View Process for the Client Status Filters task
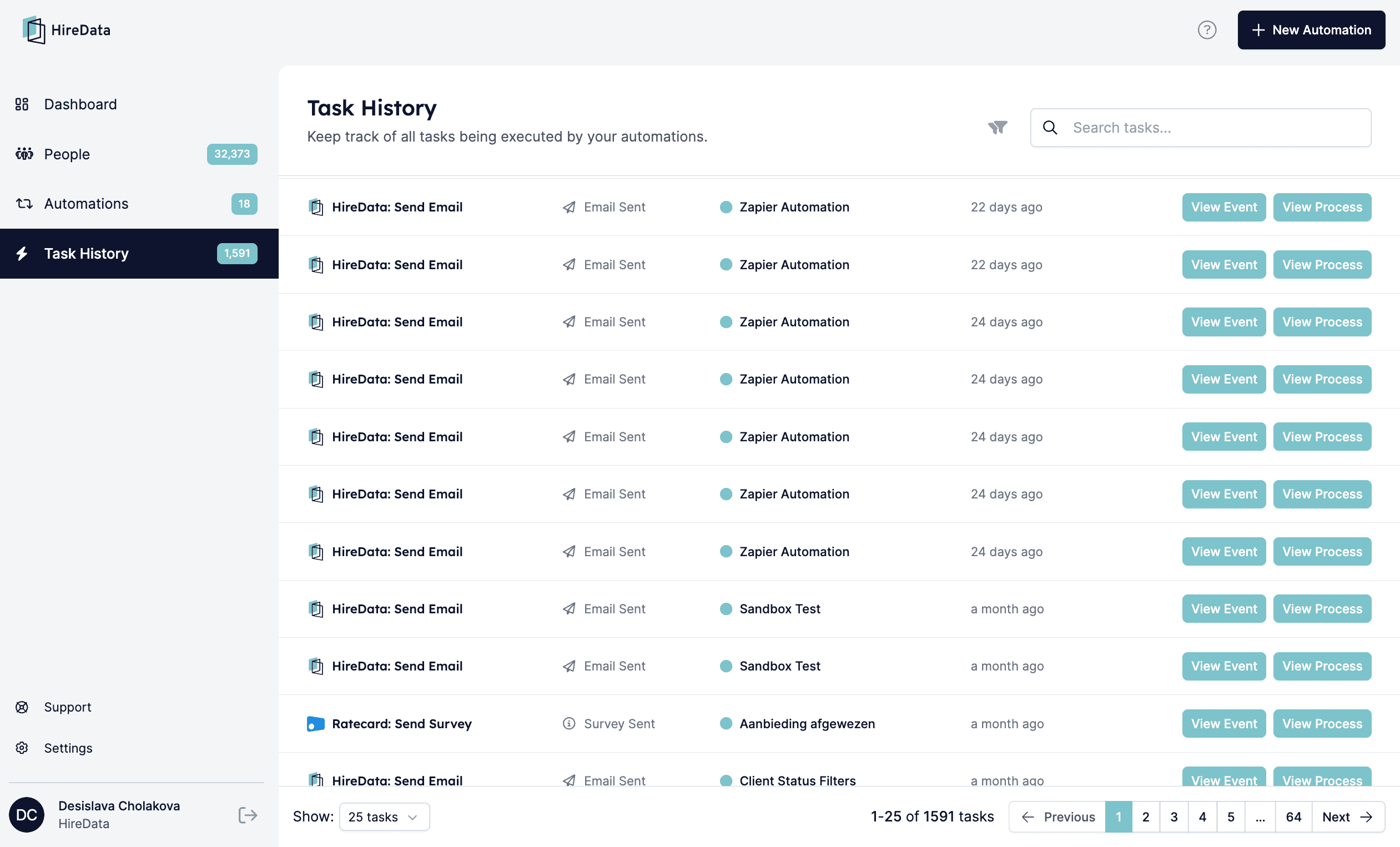Viewport: 1400px width, 847px height. coord(1322,777)
